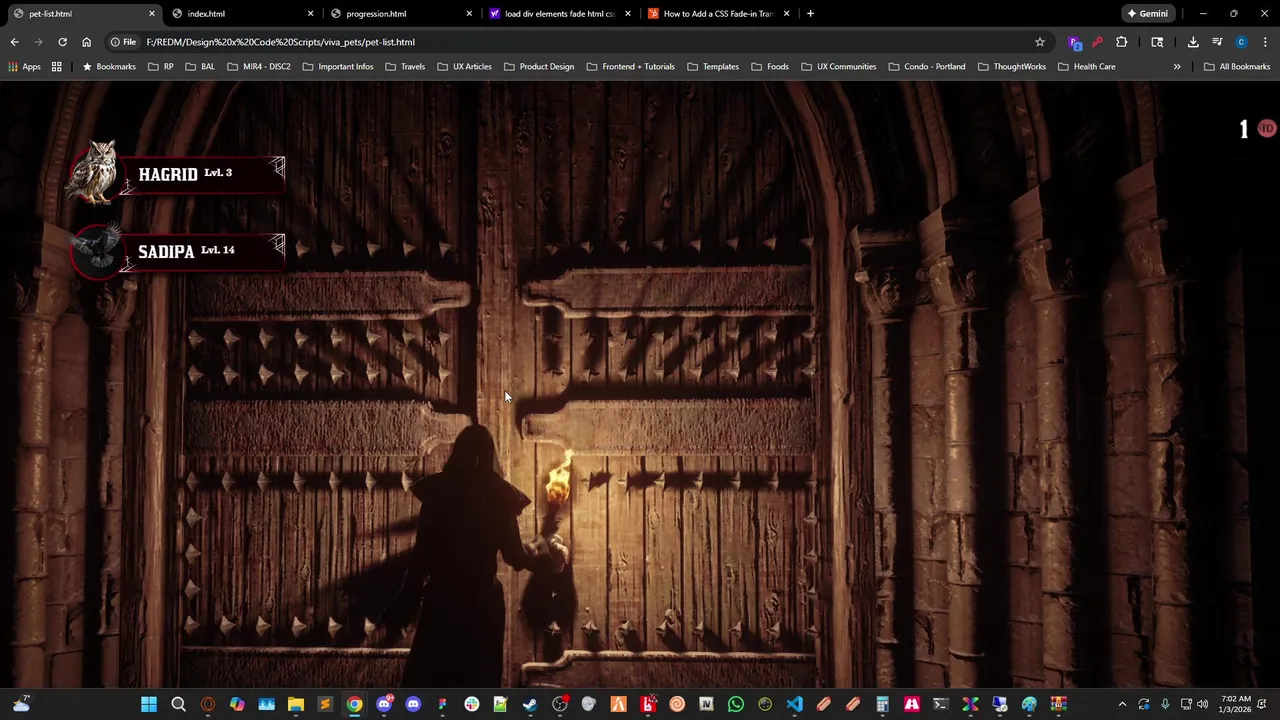
Task: Switch to the index.html tab
Action: coord(238,14)
